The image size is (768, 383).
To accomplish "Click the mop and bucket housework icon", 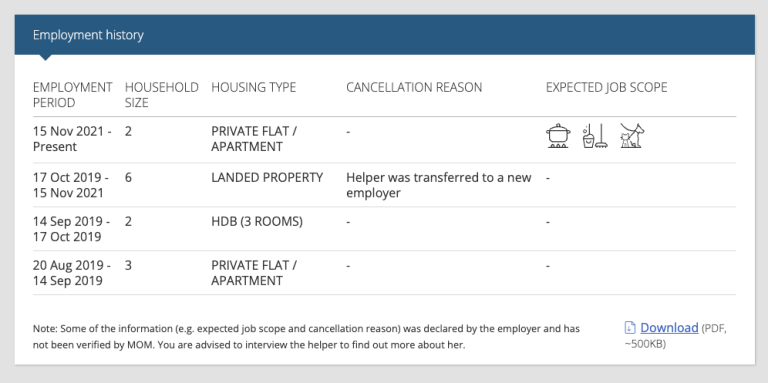I will pos(595,136).
